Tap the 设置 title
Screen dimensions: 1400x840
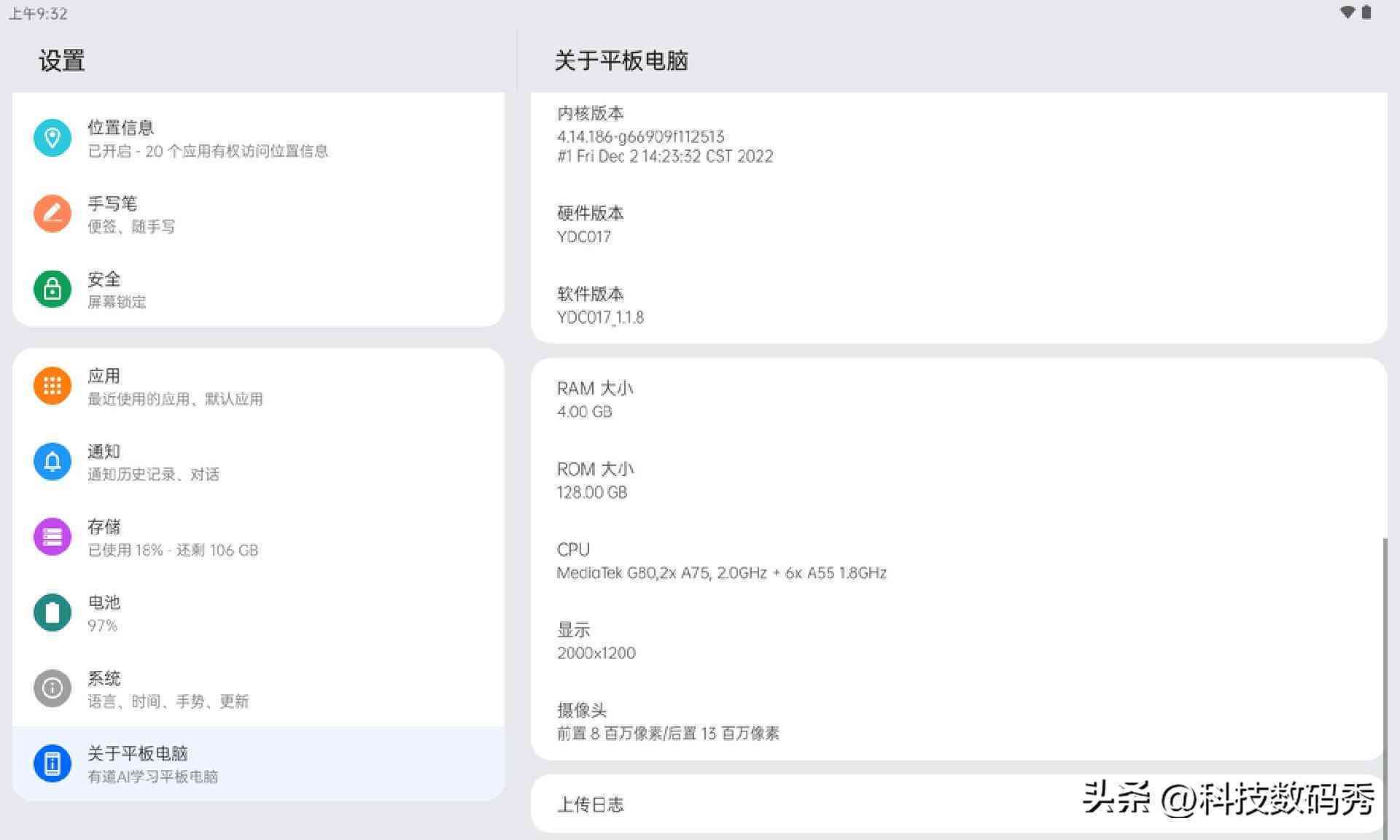coord(62,60)
